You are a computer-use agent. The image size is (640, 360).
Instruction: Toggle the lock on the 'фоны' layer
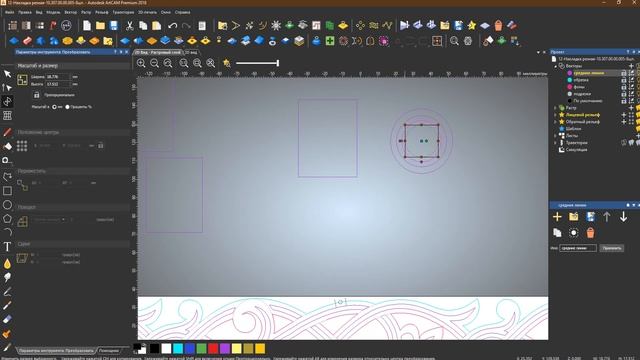click(624, 87)
